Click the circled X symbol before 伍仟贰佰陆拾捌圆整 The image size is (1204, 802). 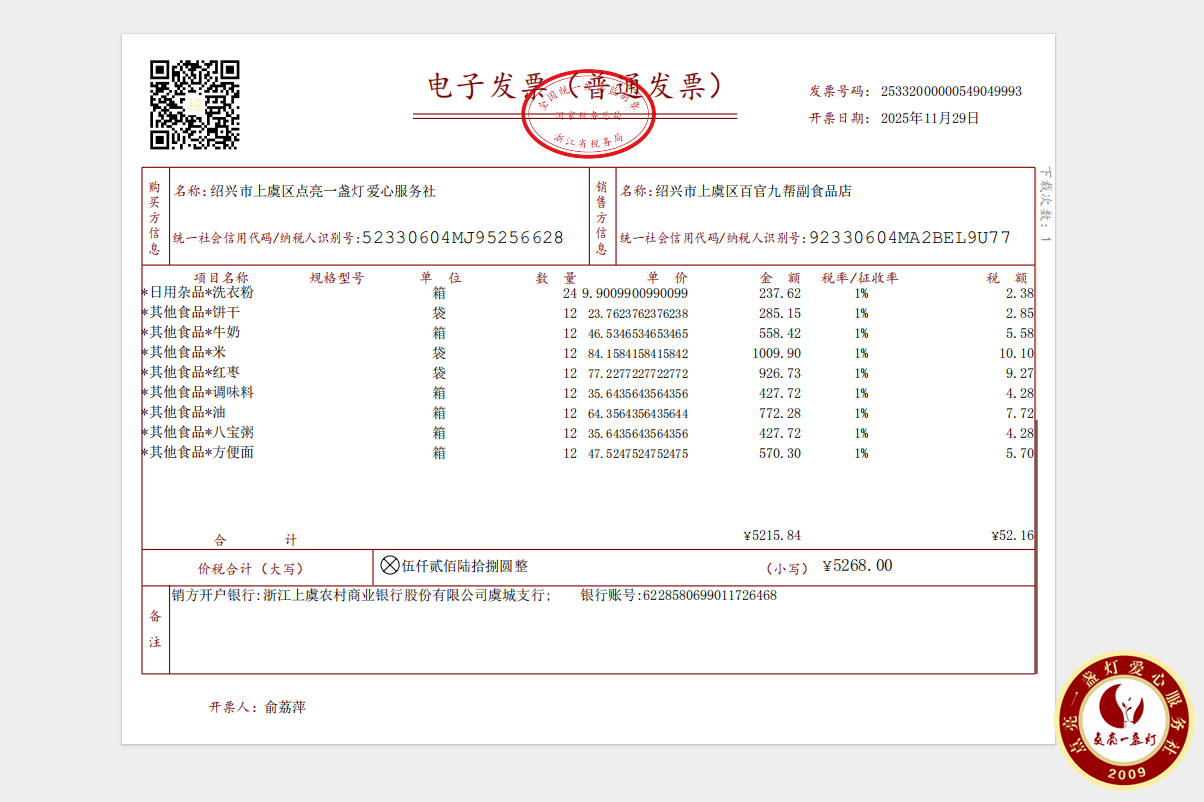click(x=390, y=566)
